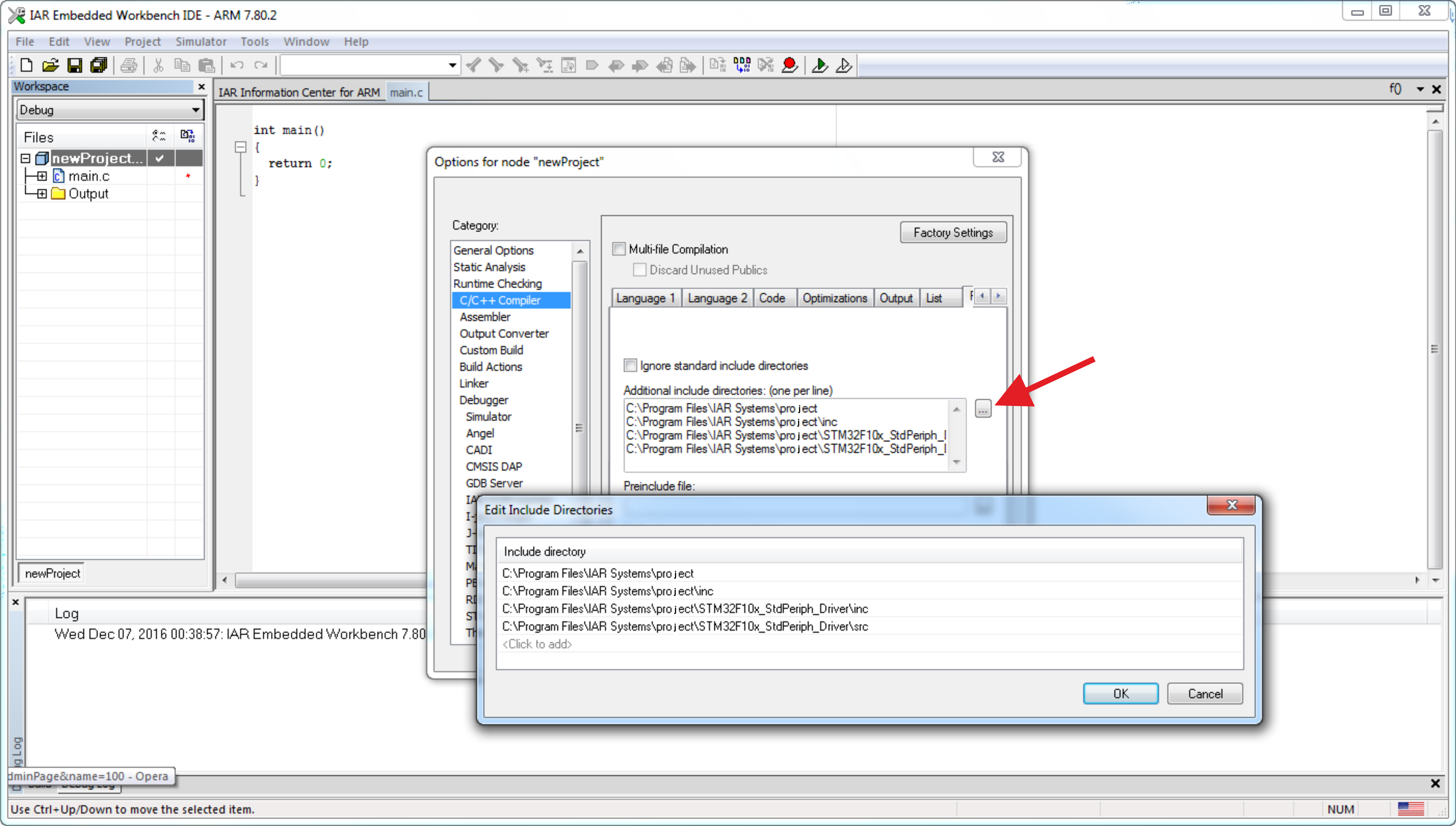Expand the main.c tree node
This screenshot has height=826, width=1456.
pos(42,177)
